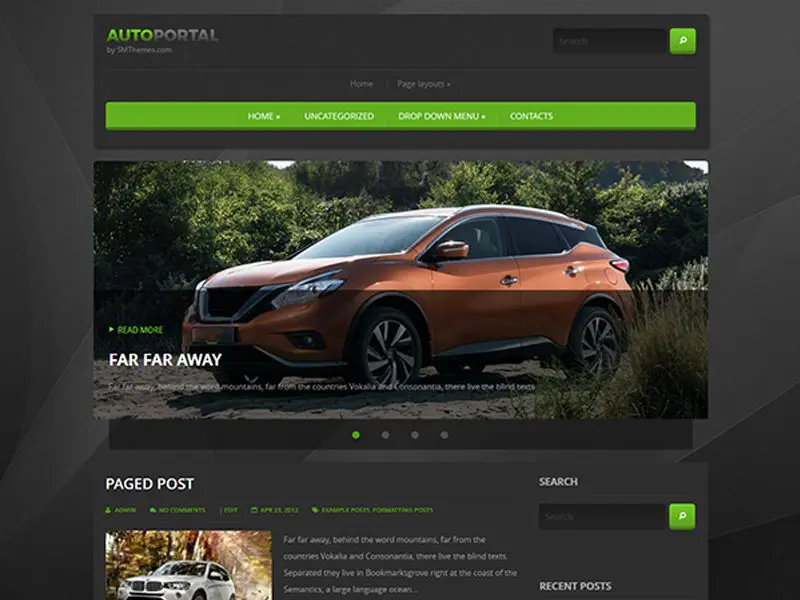Click the sidebar Search heading
Viewport: 800px width, 600px height.
pos(558,482)
